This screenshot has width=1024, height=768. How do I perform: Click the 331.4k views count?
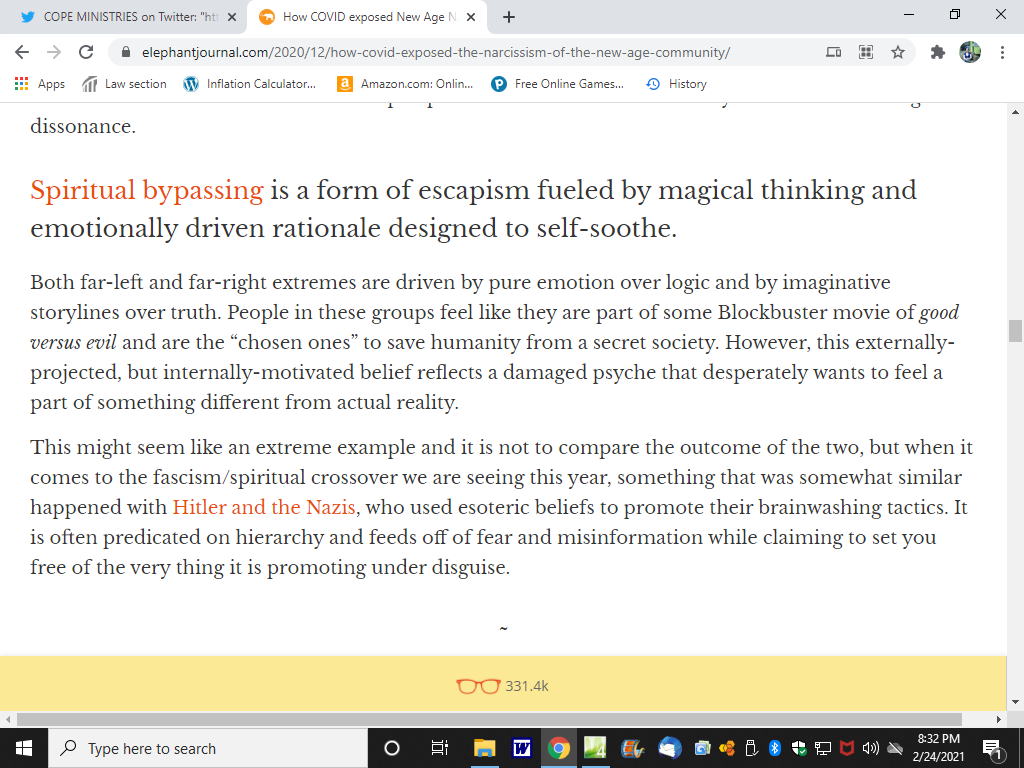pyautogui.click(x=527, y=686)
